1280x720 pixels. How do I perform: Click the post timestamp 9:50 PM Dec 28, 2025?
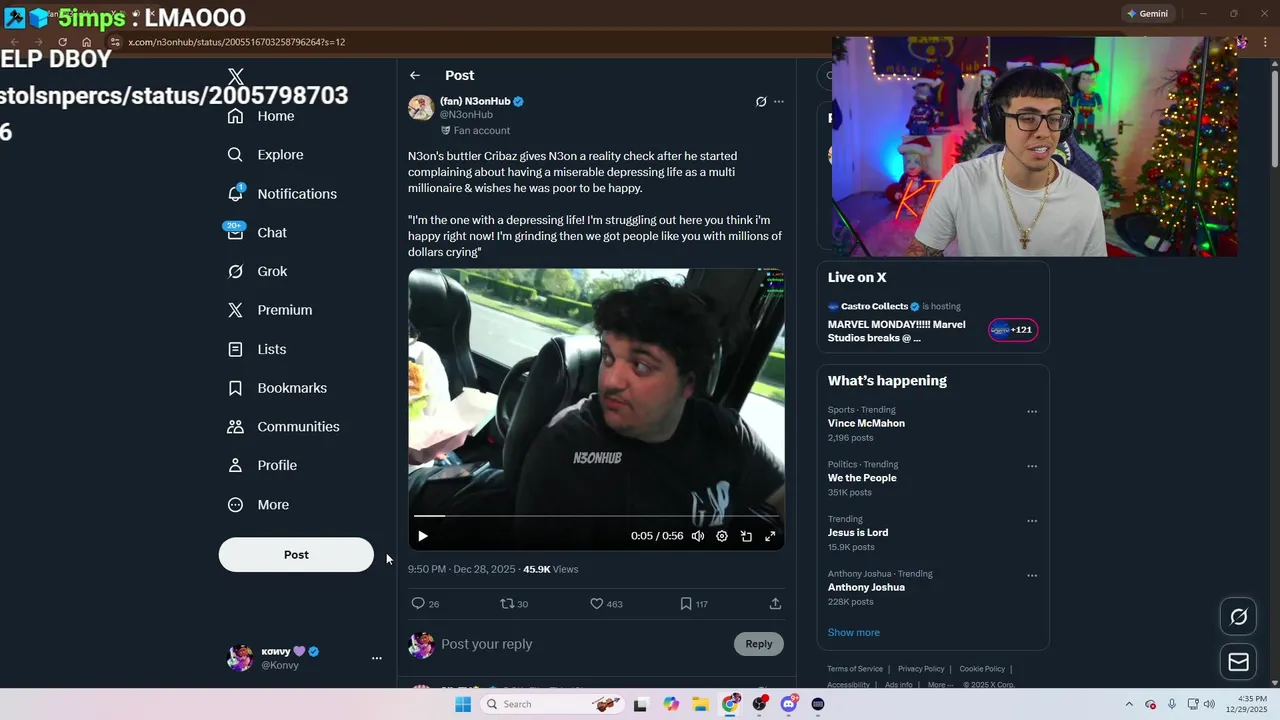(x=462, y=569)
